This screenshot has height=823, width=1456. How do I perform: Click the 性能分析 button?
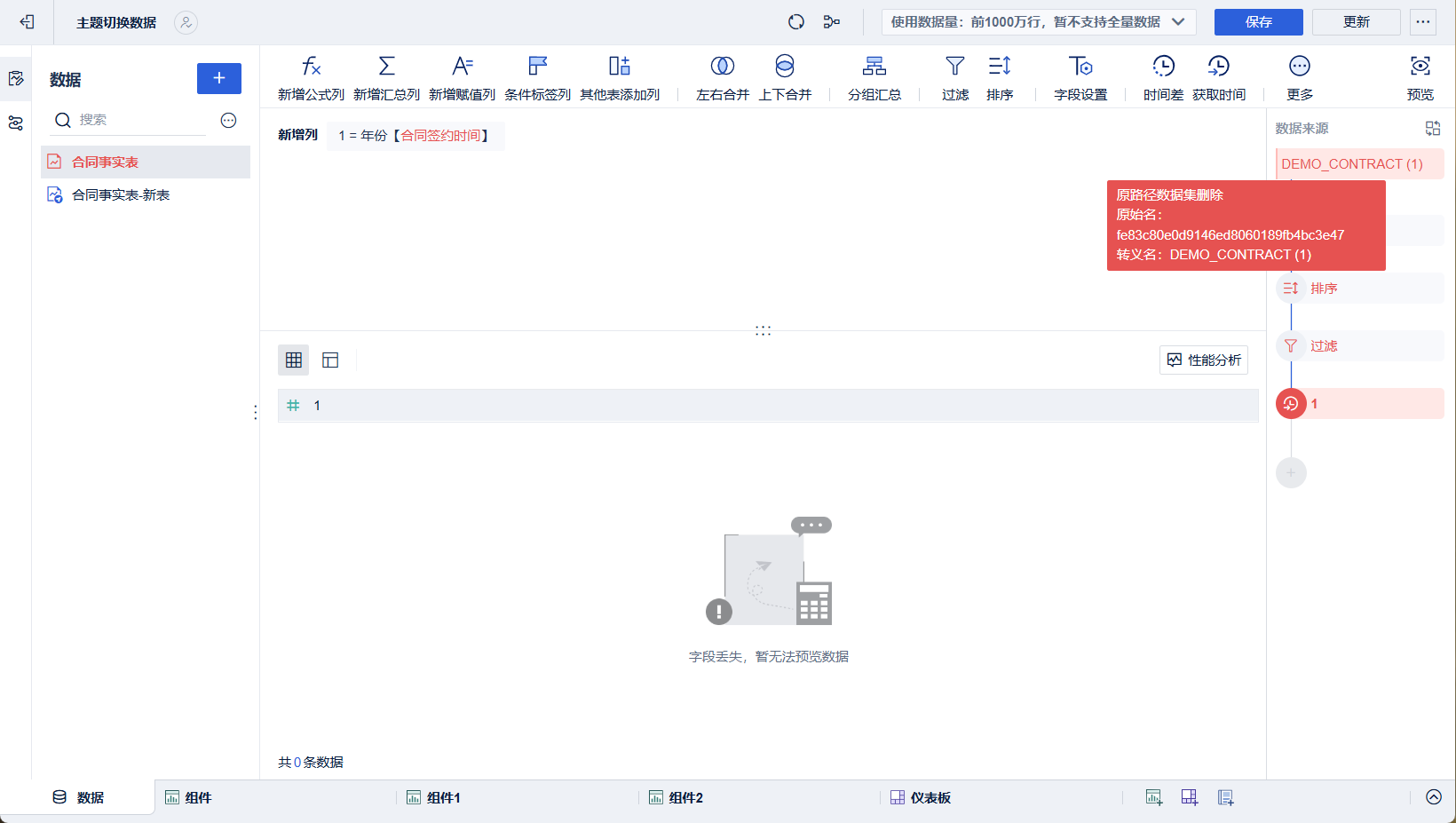click(x=1204, y=360)
